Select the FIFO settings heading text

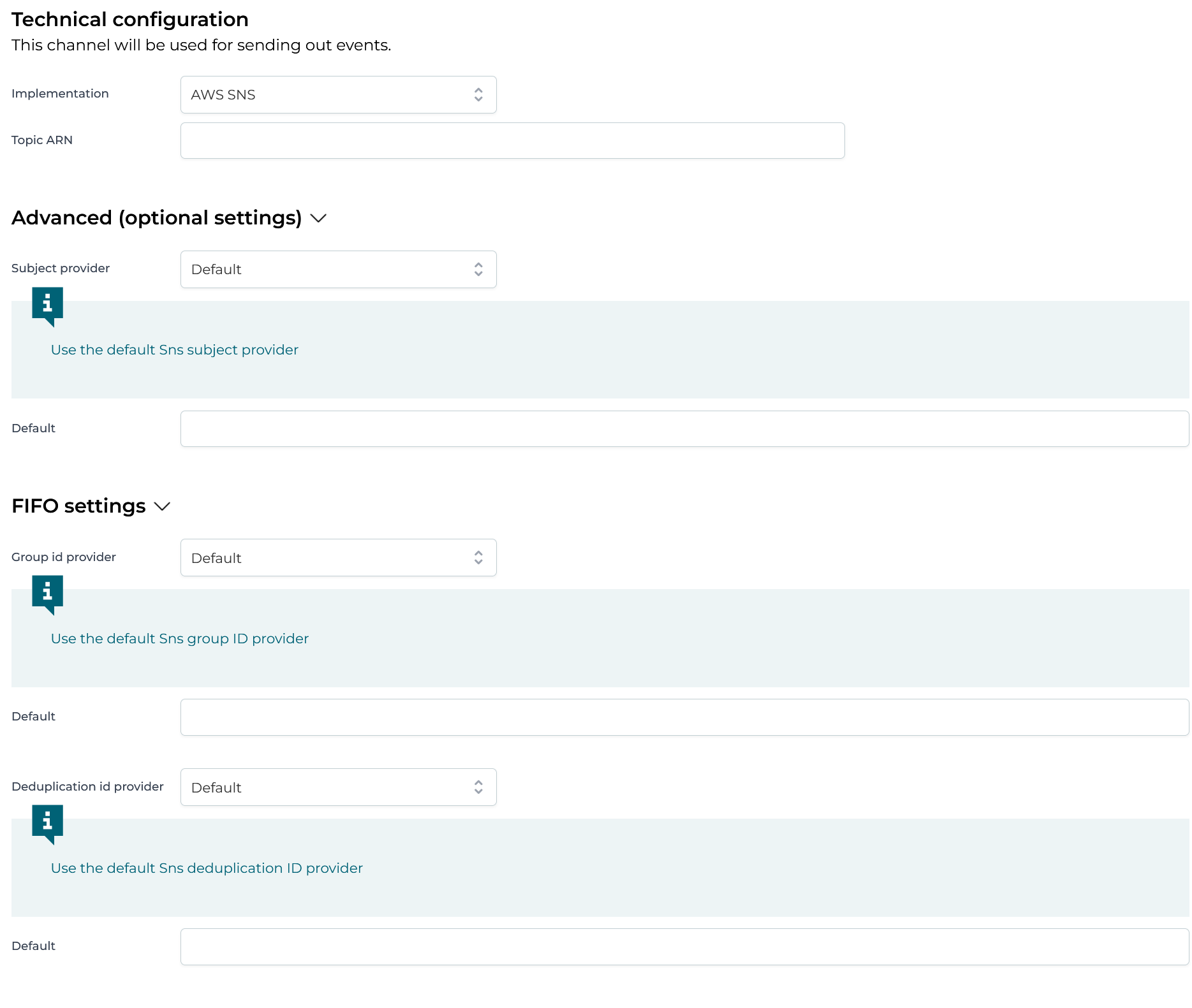coord(78,506)
